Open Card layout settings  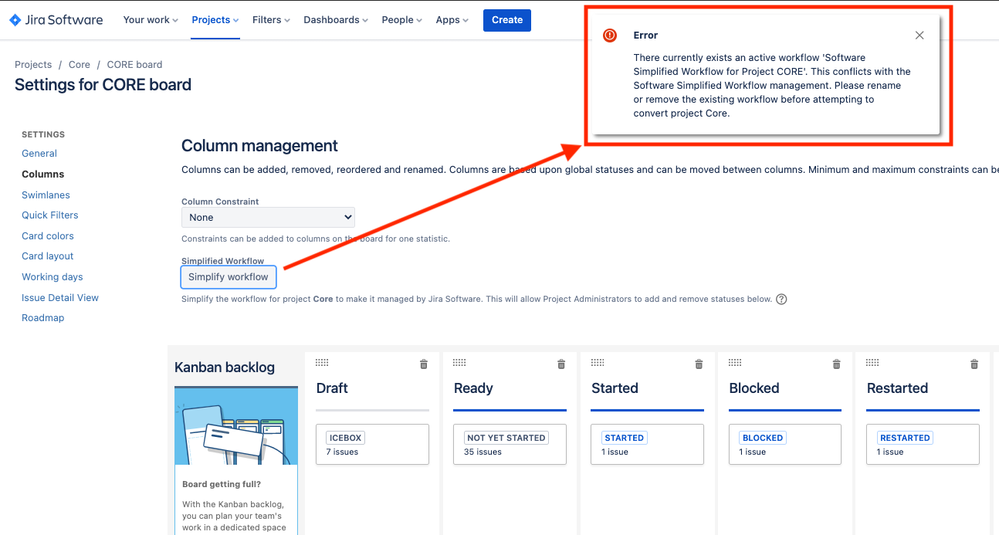coord(48,256)
